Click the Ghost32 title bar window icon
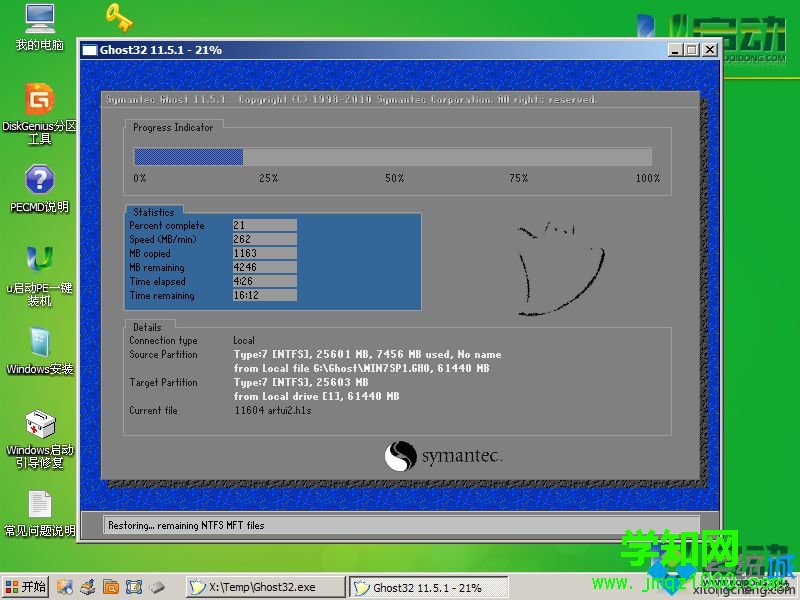The height and width of the screenshot is (600, 800). click(x=90, y=50)
